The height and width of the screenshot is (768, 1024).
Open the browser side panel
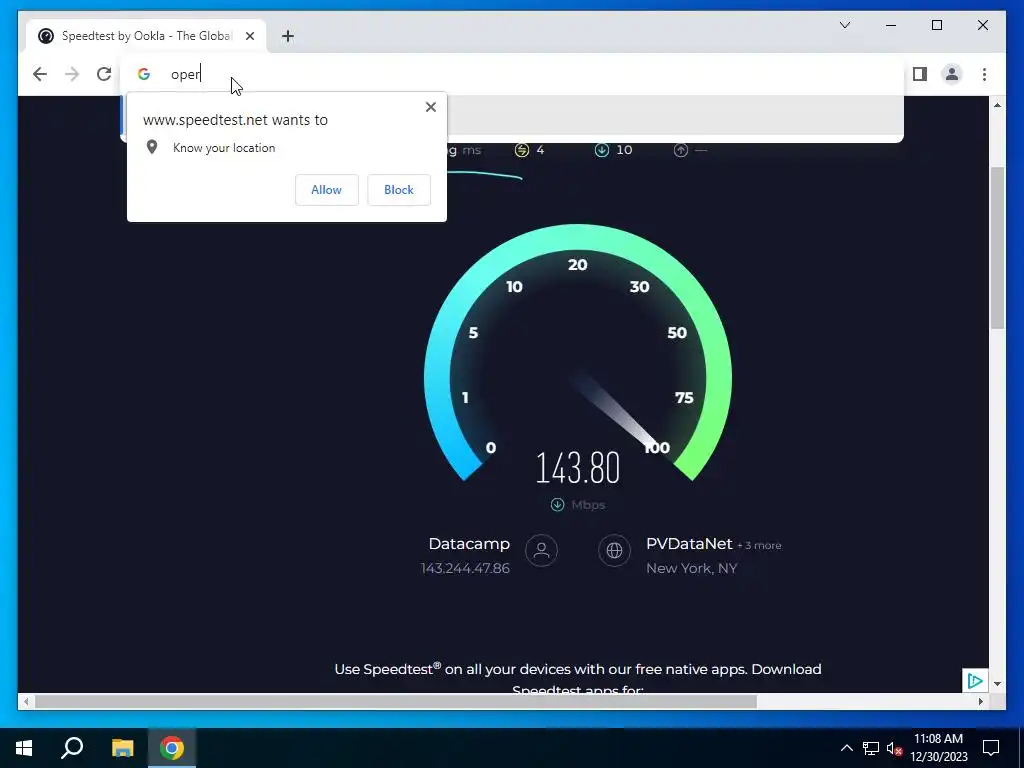920,74
